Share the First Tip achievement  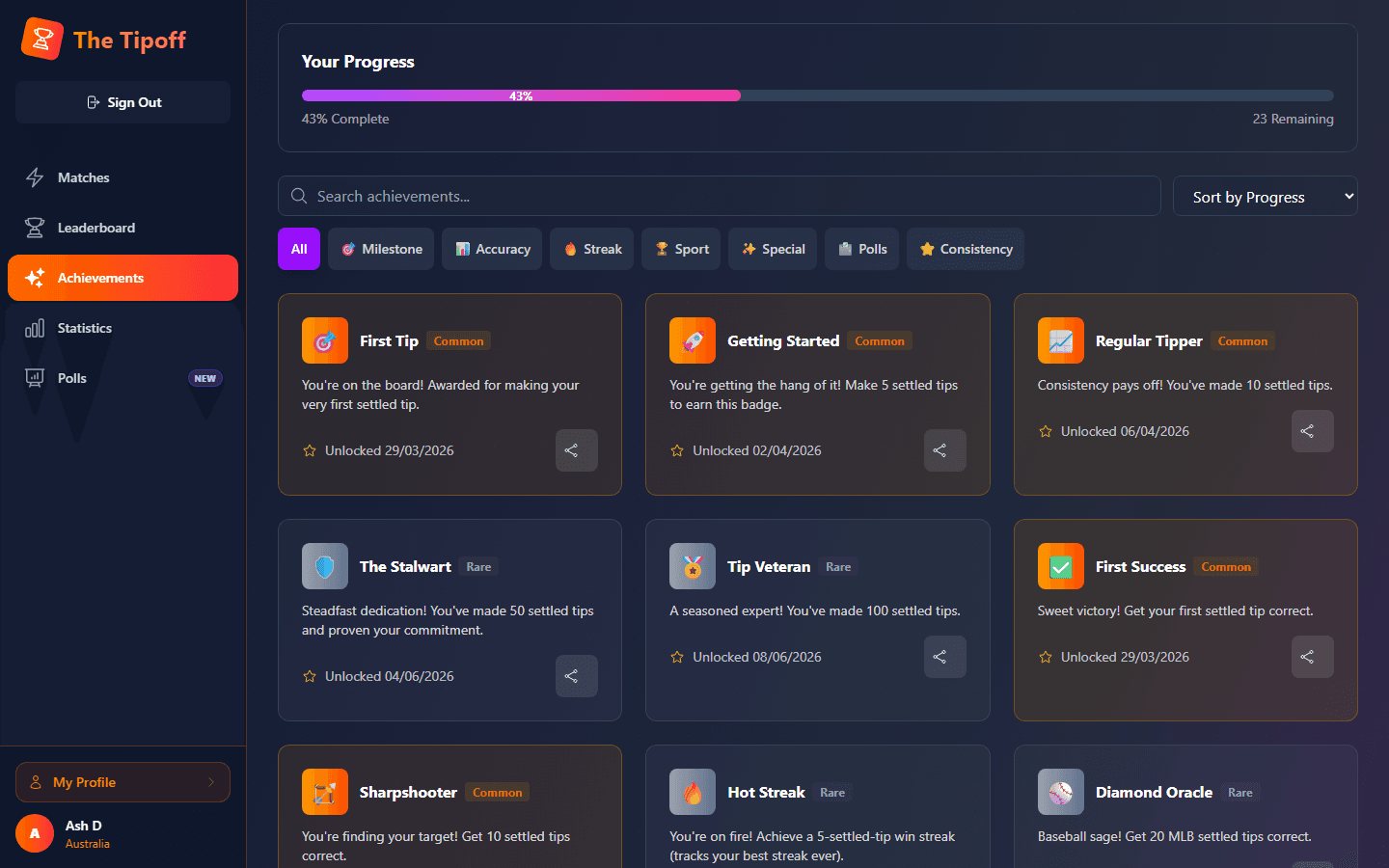click(x=577, y=450)
